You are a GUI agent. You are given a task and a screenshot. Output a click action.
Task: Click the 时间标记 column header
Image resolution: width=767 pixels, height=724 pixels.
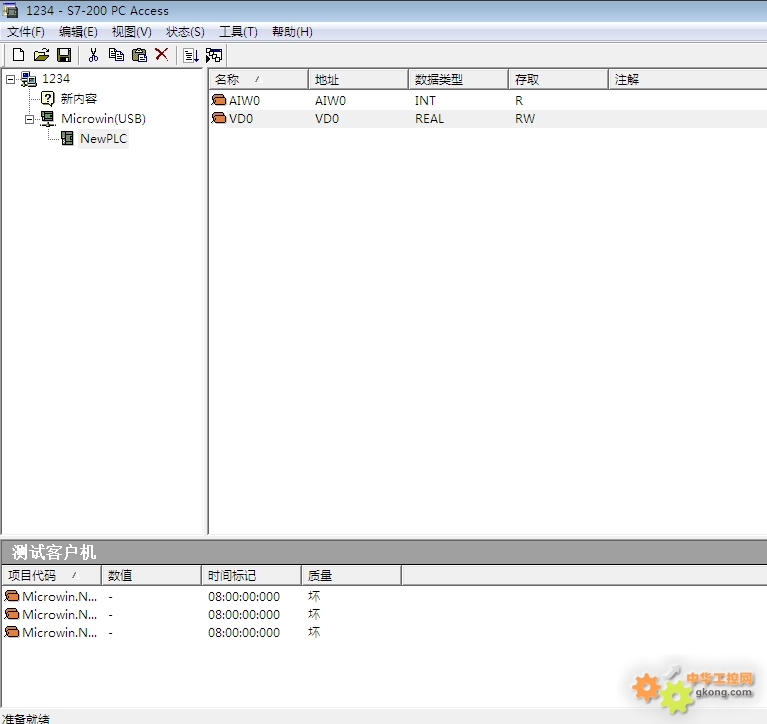coord(251,575)
